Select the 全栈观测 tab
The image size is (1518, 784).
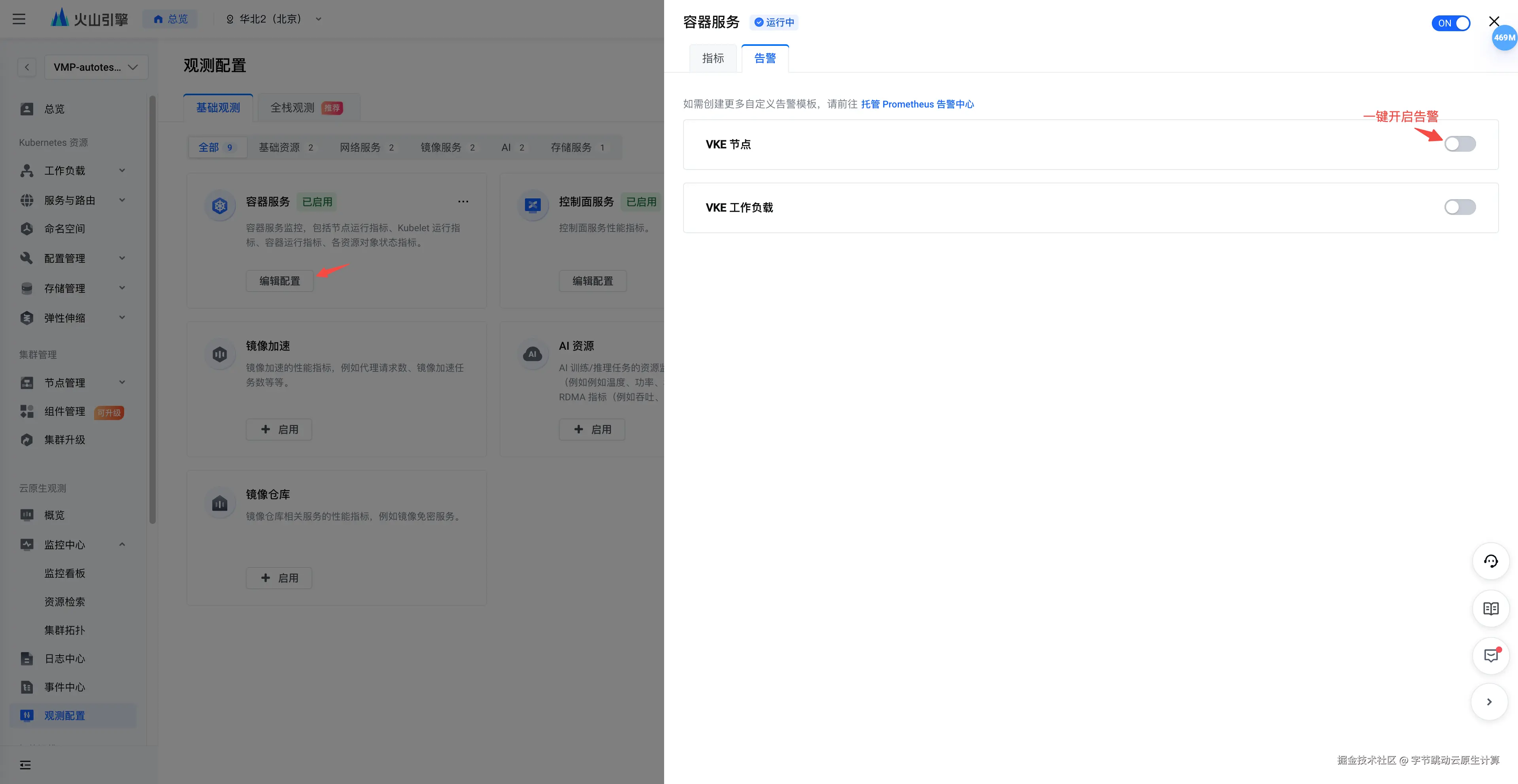(292, 108)
